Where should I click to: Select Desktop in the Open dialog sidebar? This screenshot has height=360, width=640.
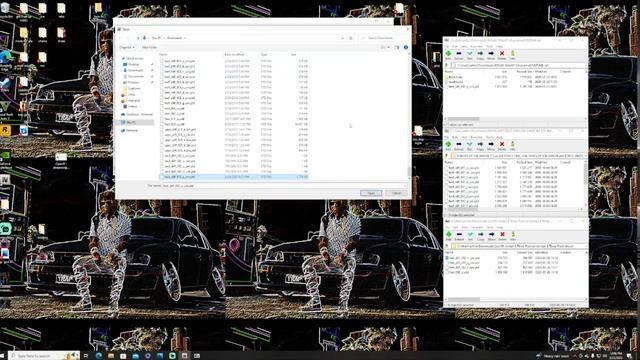(133, 64)
